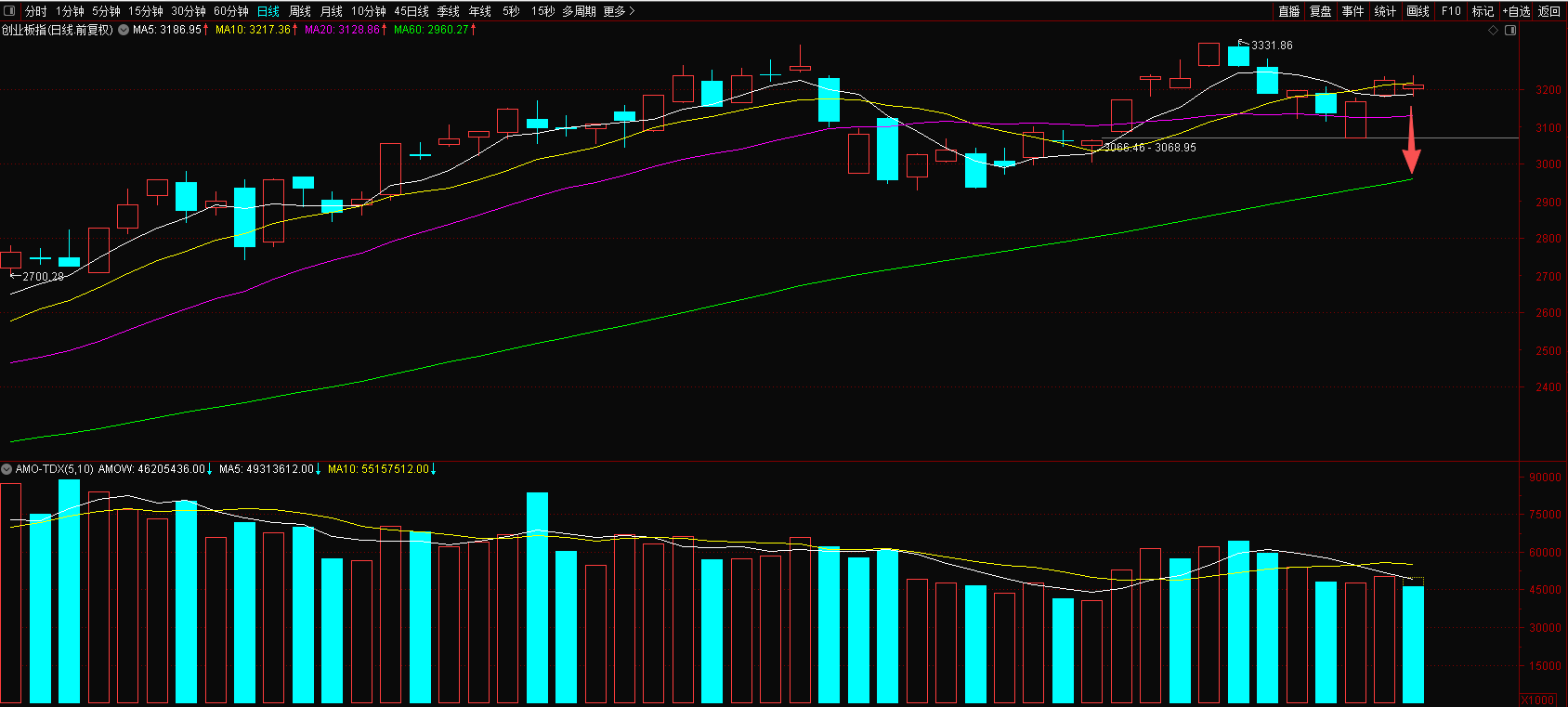The width and height of the screenshot is (1568, 707).
Task: Open the 多周期 multi-period view
Action: tap(579, 11)
